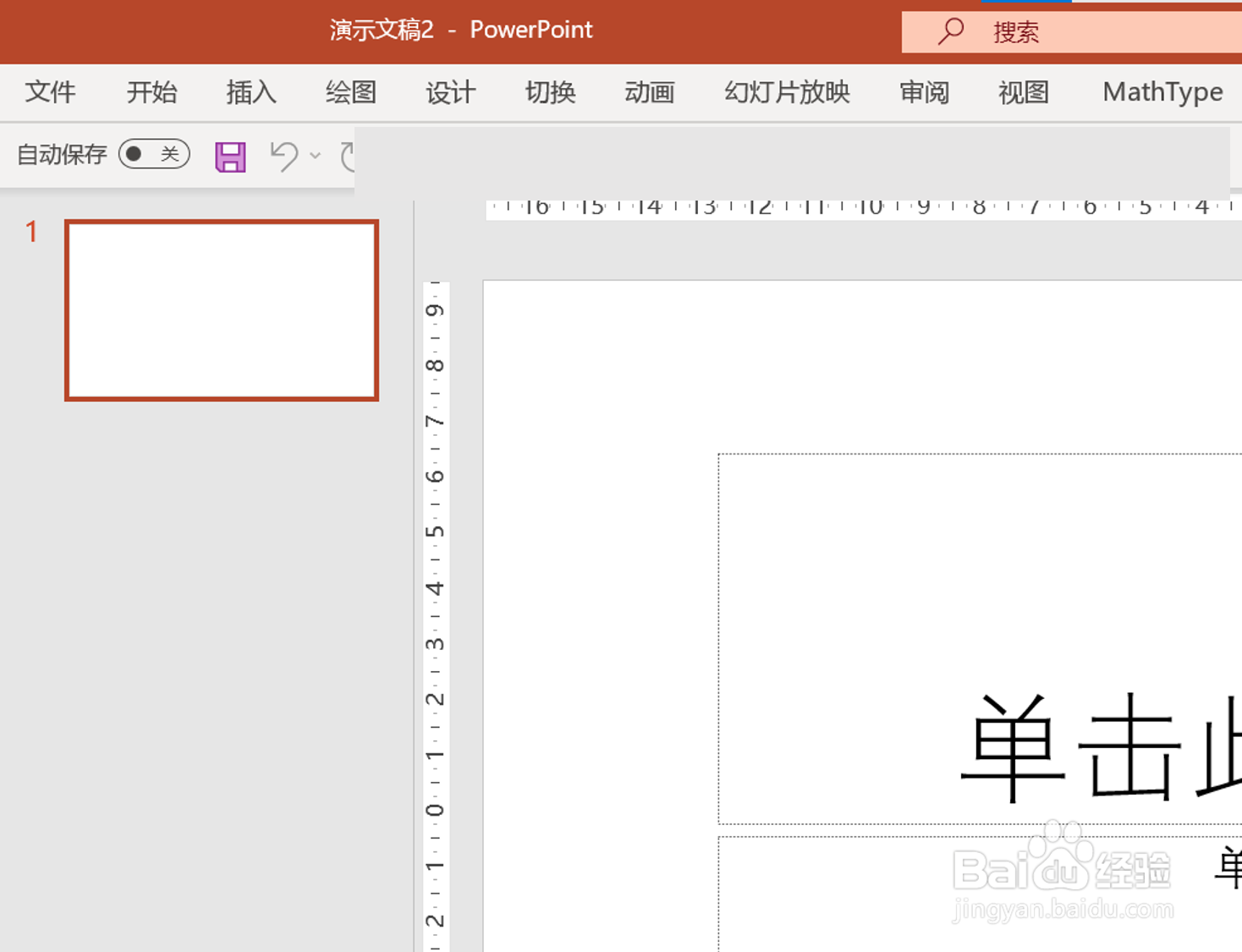Click the subtitle placeholder below title
Viewport: 1242px width, 952px height.
click(x=980, y=894)
